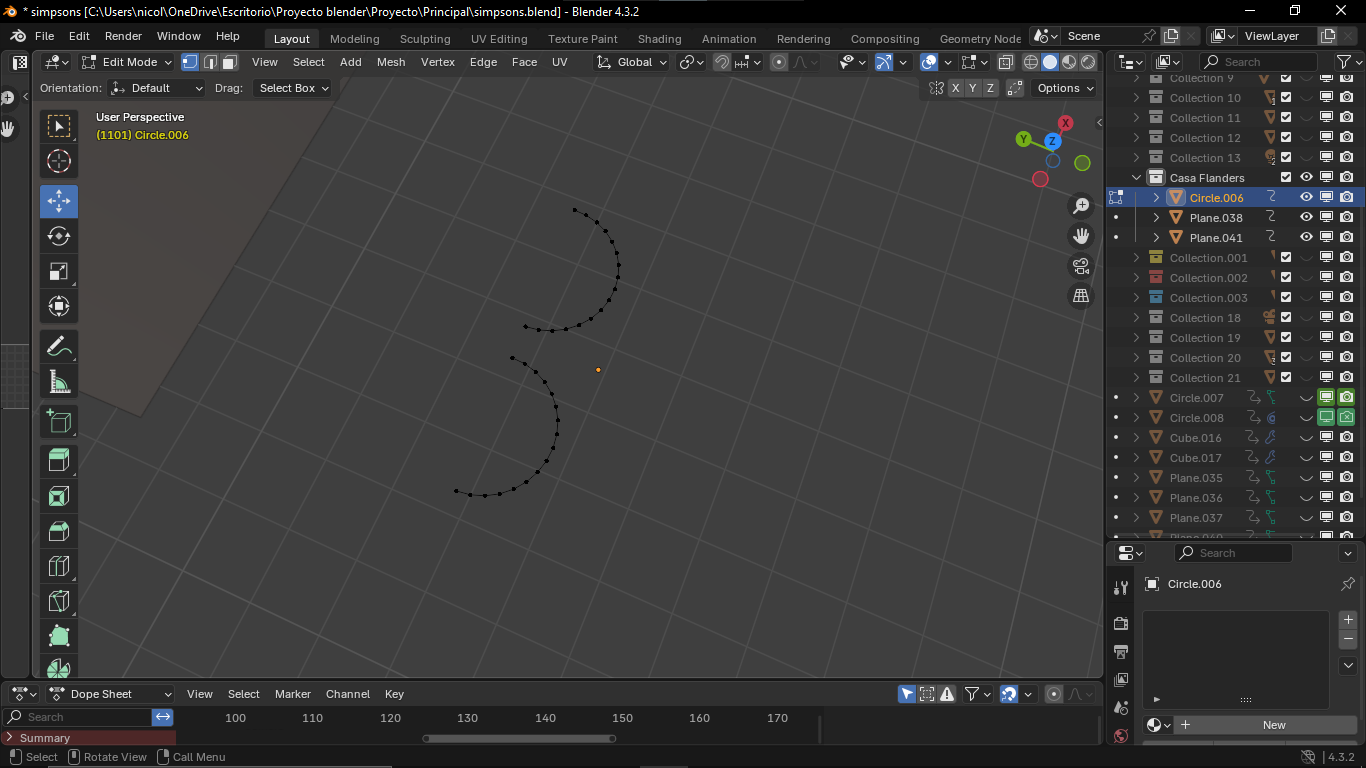Open the Tool properties tab
The image size is (1366, 768).
click(x=1121, y=588)
